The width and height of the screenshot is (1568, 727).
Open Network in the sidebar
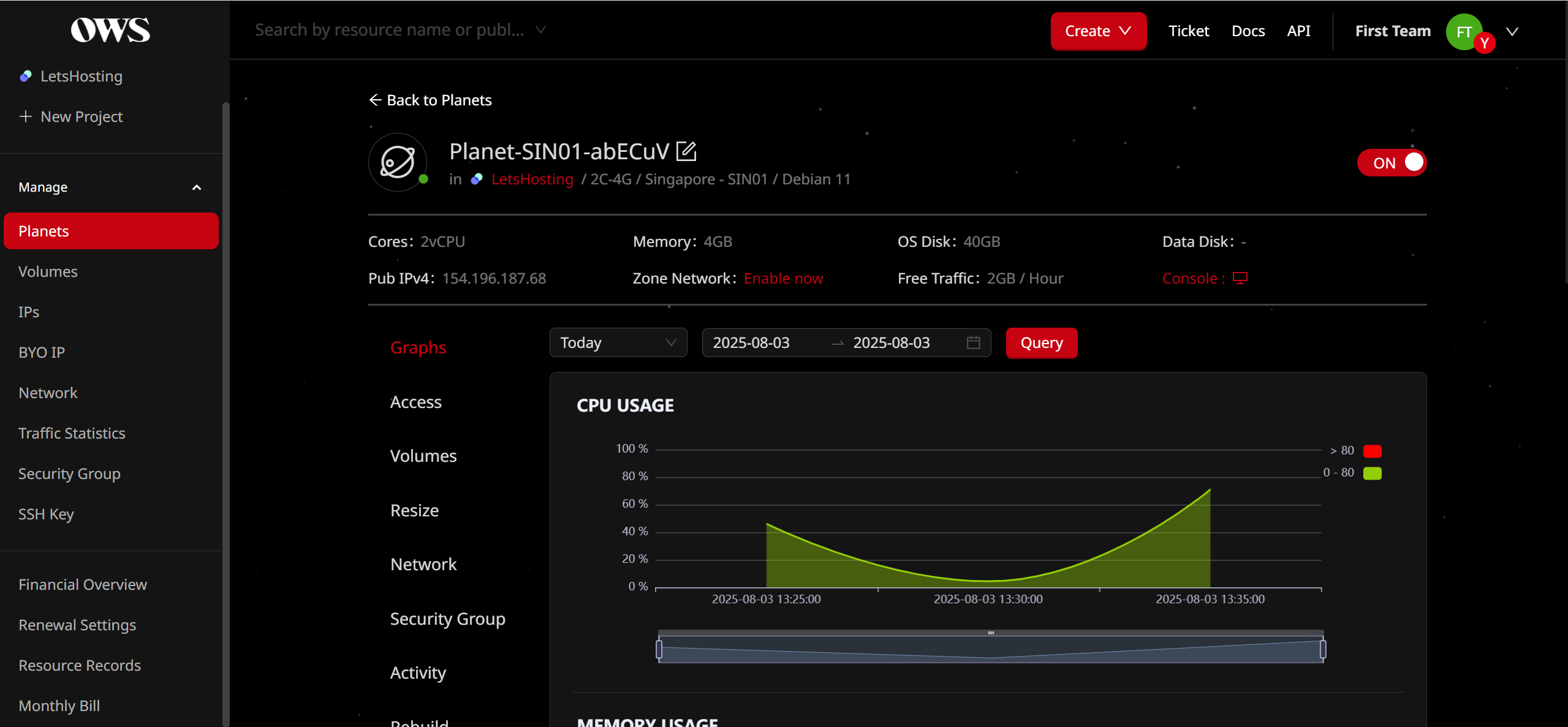48,393
